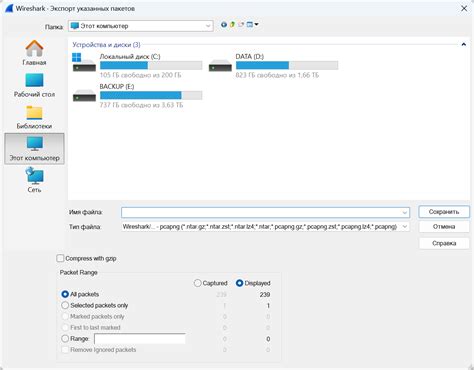Select the Локальный диск (C:) drive icon
Screen dimensions: 474x370
(84, 62)
